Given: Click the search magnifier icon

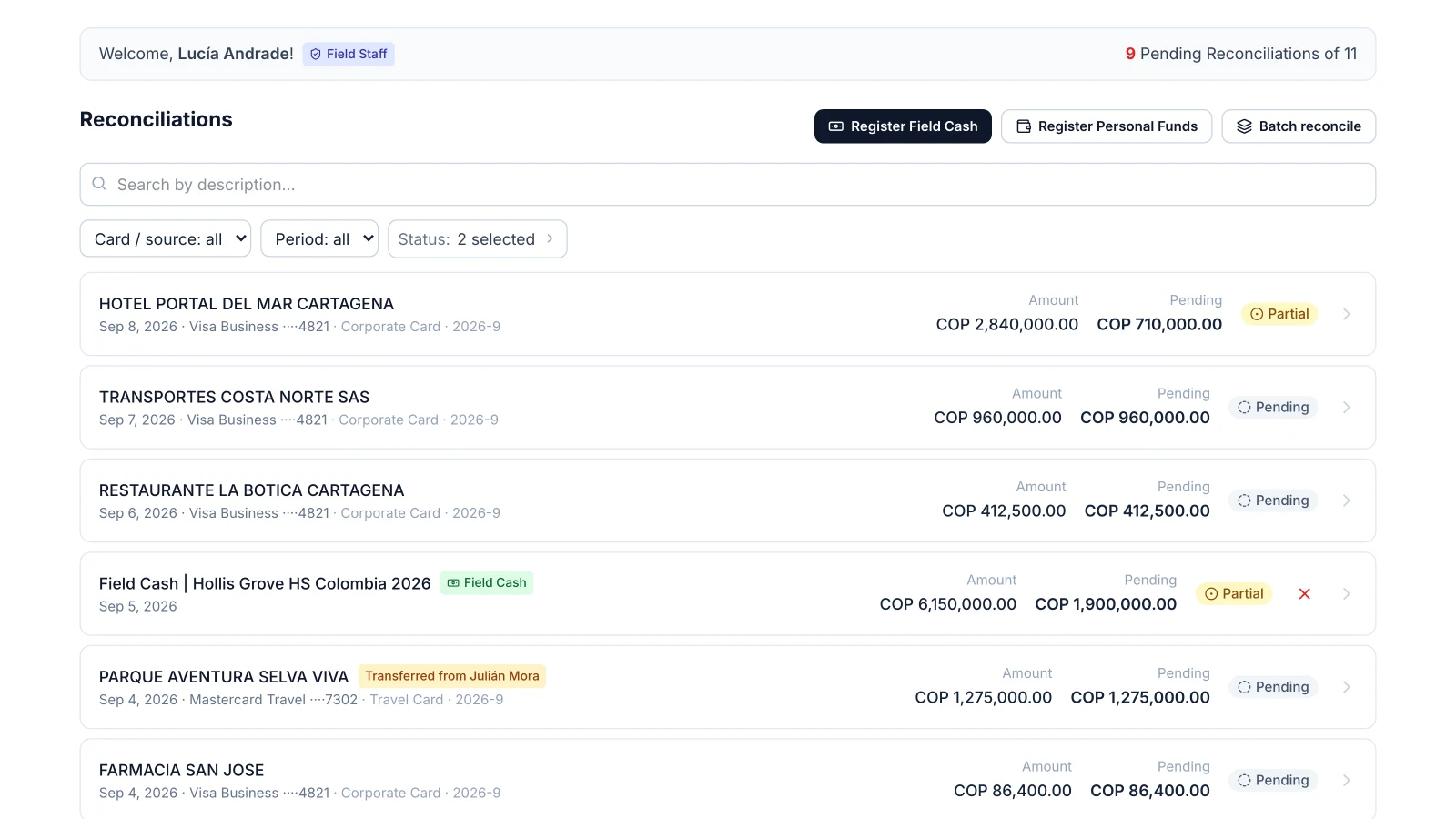Looking at the screenshot, I should [x=99, y=184].
